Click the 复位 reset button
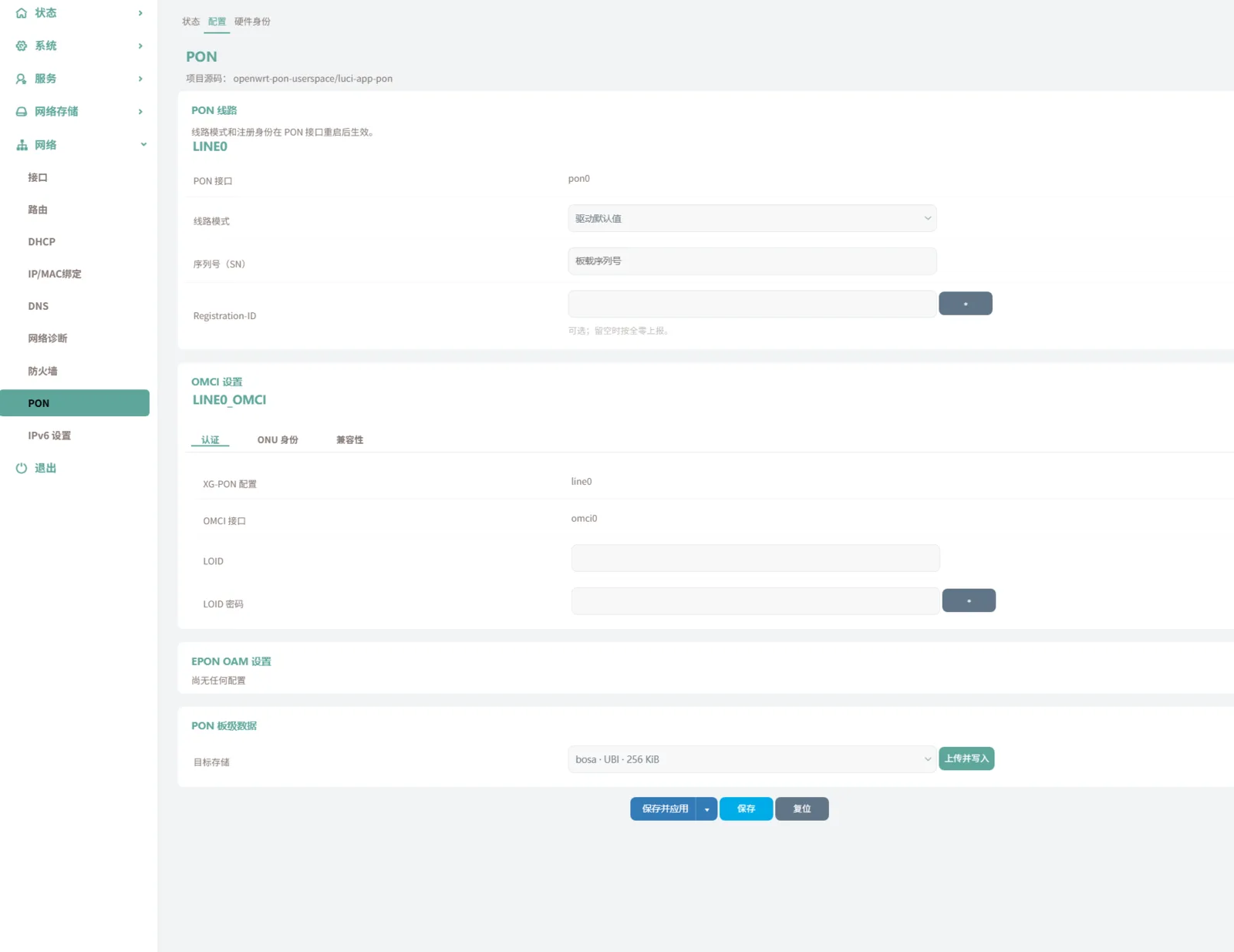This screenshot has height=952, width=1234. [x=802, y=809]
